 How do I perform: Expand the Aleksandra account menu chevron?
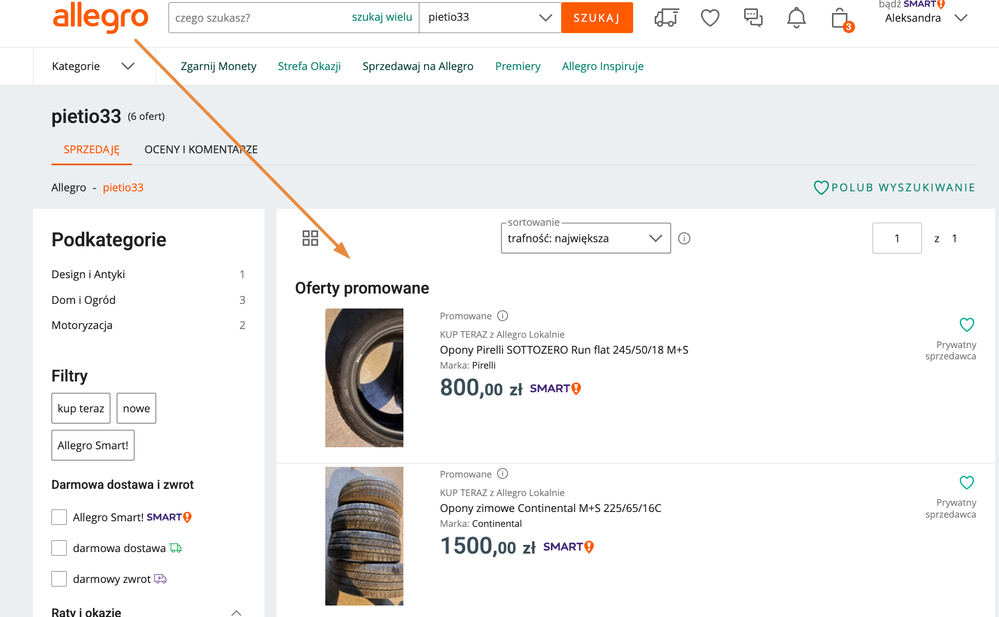(961, 18)
